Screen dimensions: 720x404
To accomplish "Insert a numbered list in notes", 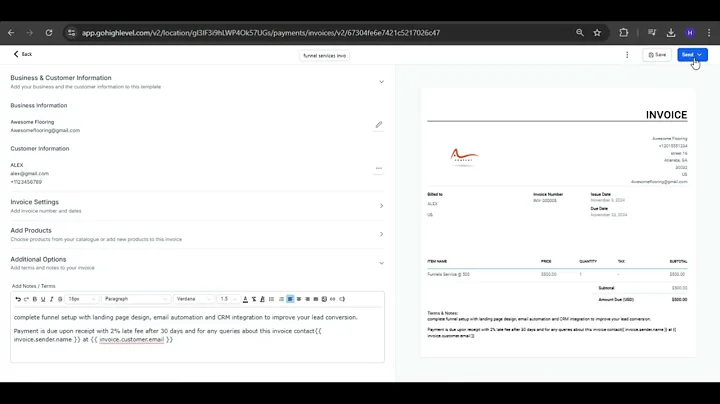I will (x=281, y=299).
